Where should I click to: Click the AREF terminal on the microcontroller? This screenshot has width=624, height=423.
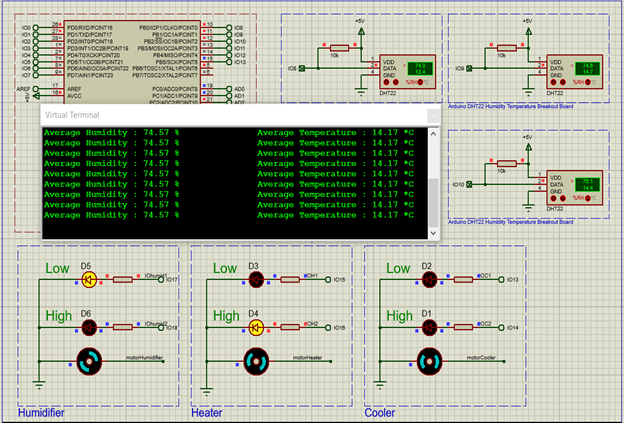pos(35,89)
